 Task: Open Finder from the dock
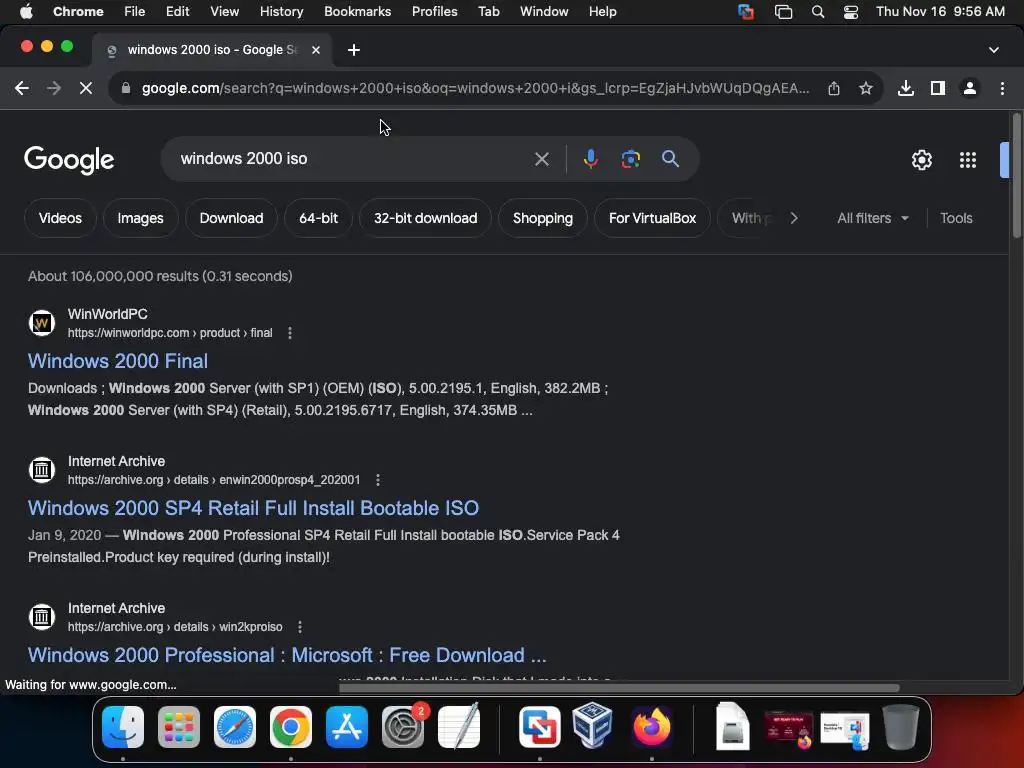[x=123, y=727]
